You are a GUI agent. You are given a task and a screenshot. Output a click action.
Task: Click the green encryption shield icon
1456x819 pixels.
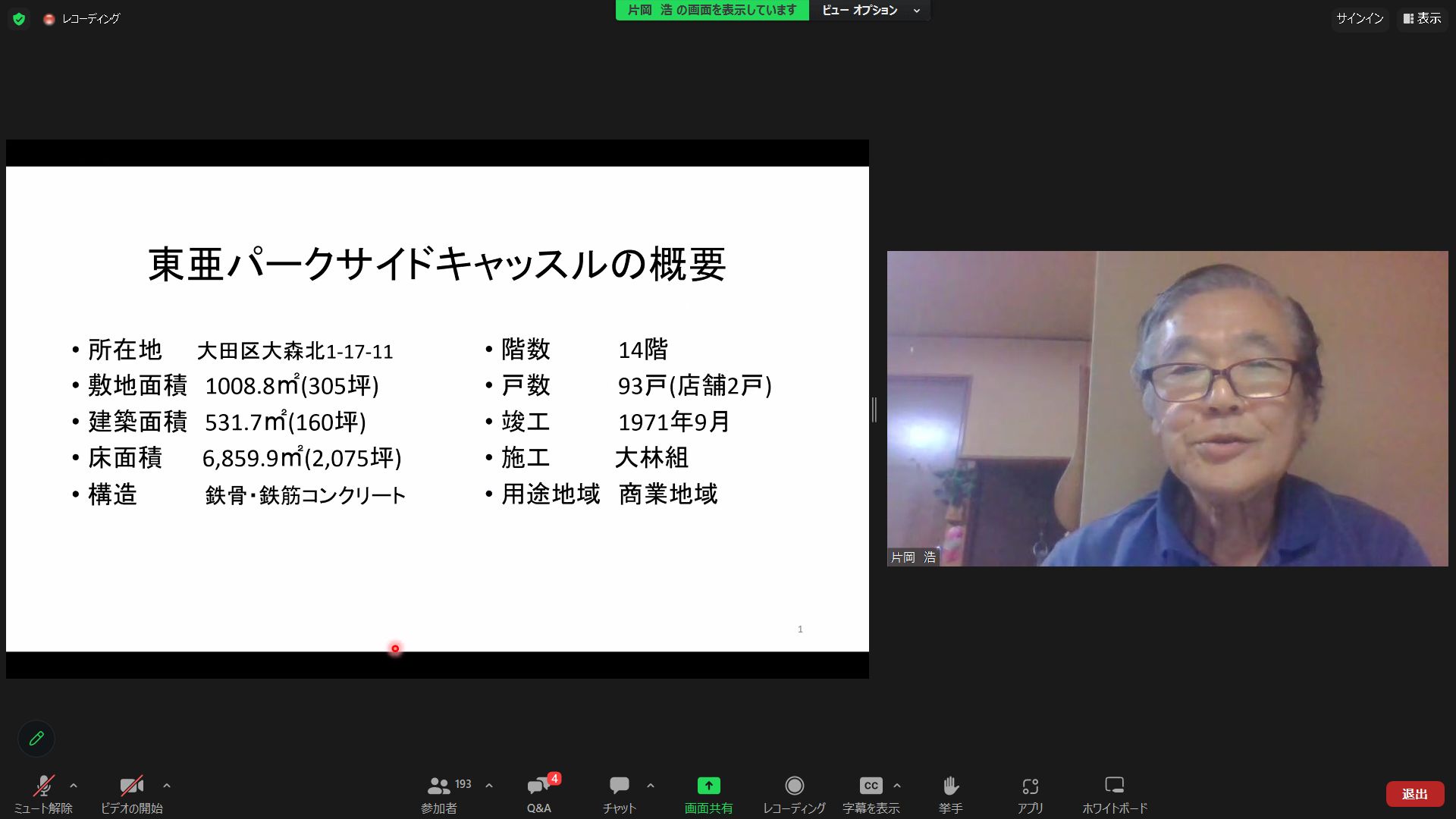point(19,19)
